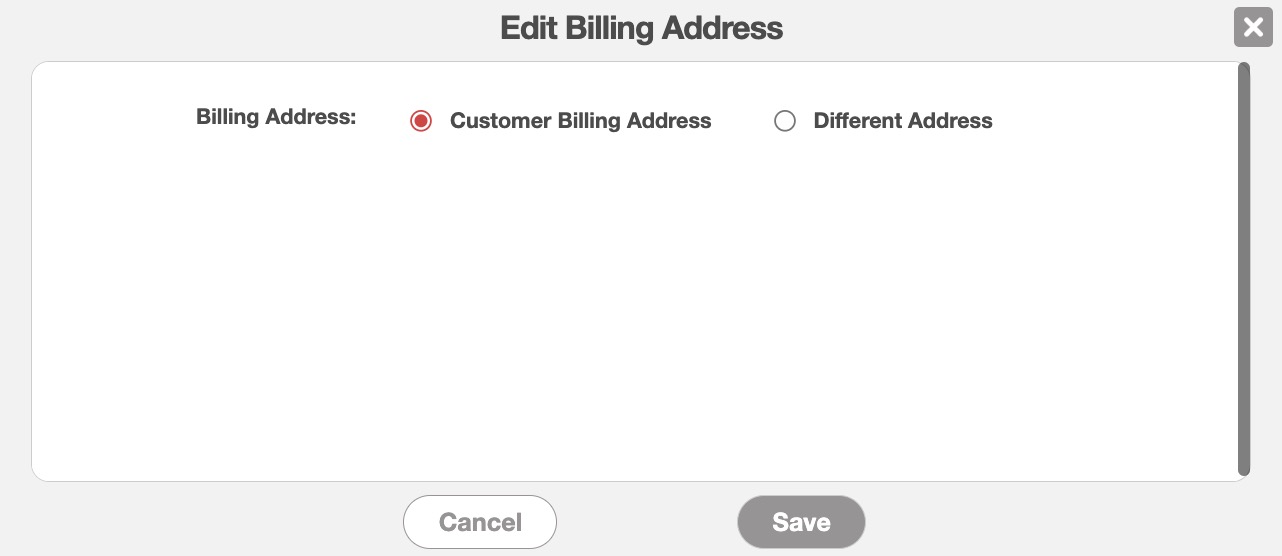This screenshot has height=556, width=1282.
Task: Click the "Edit Billing Address" dialog title
Action: tap(641, 28)
